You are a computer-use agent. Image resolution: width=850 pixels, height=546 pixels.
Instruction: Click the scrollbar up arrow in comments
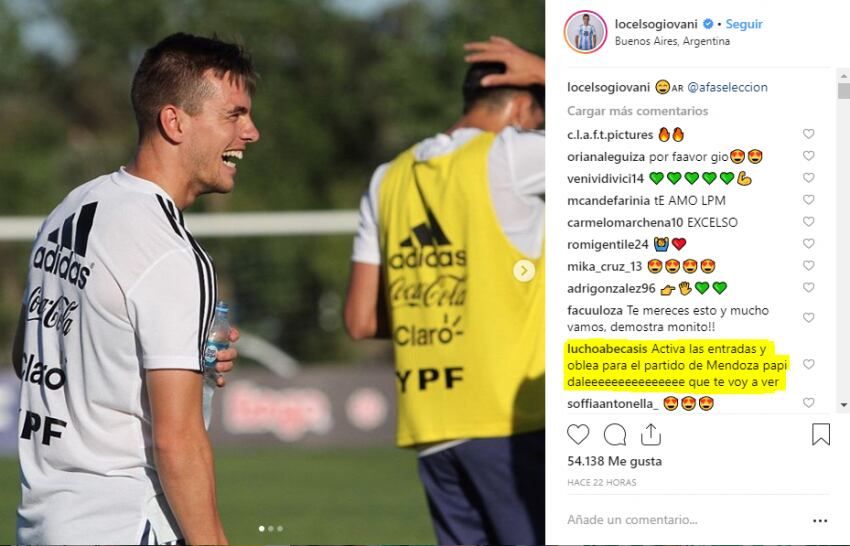coord(843,75)
